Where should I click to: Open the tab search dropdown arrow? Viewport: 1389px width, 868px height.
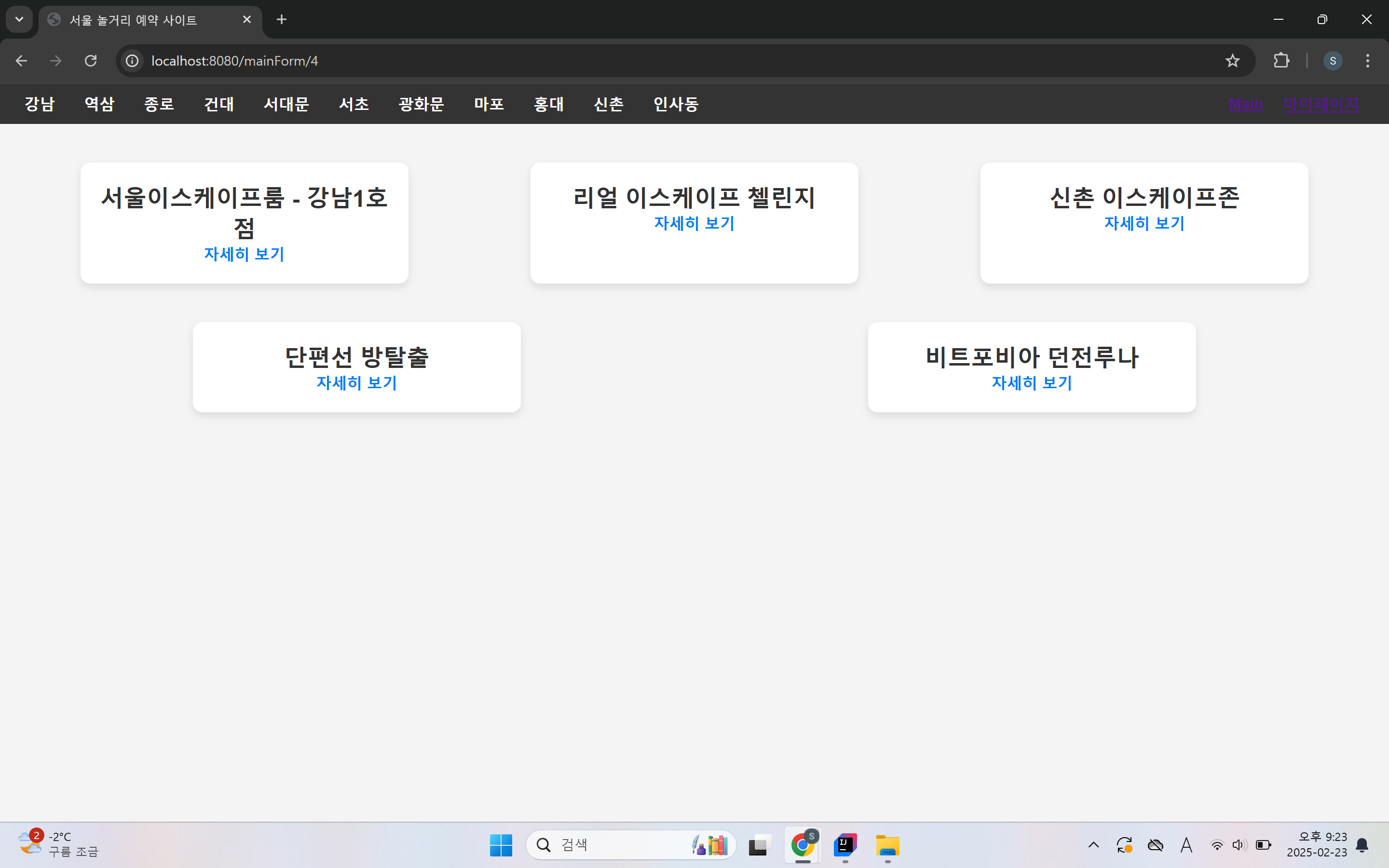click(19, 19)
